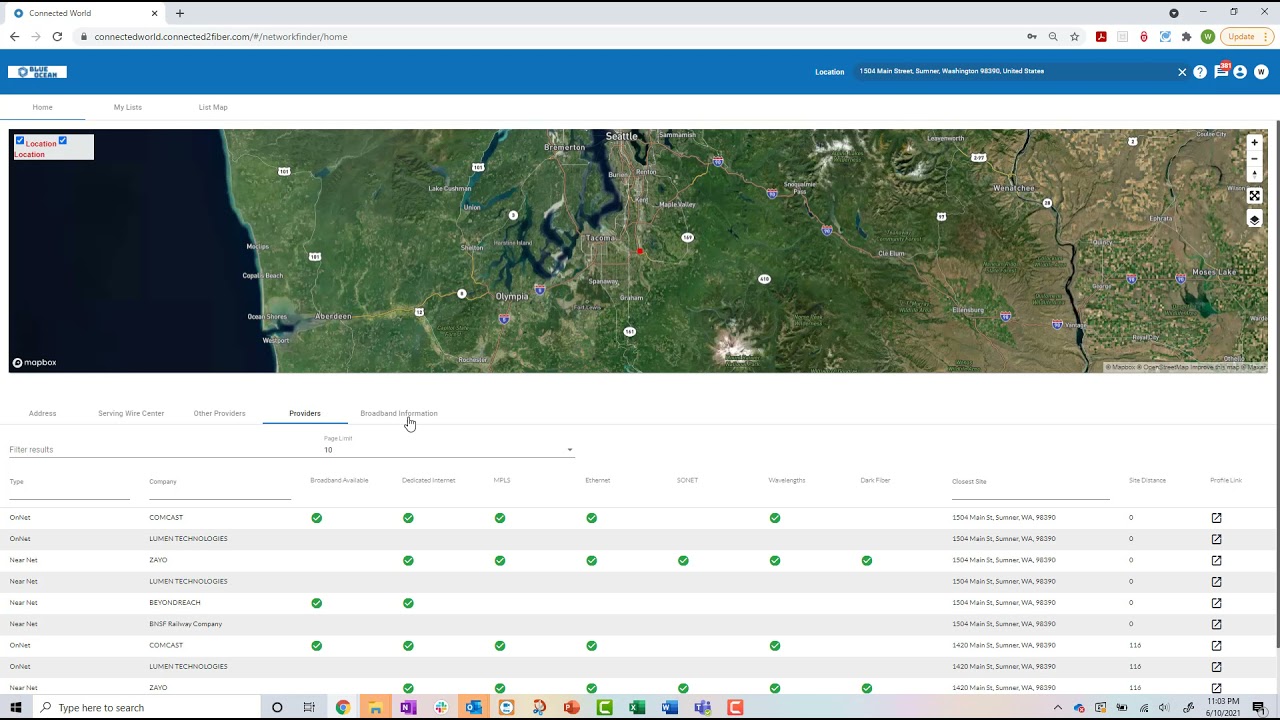The image size is (1280, 720).
Task: Select Other Providers tab
Action: pos(219,413)
